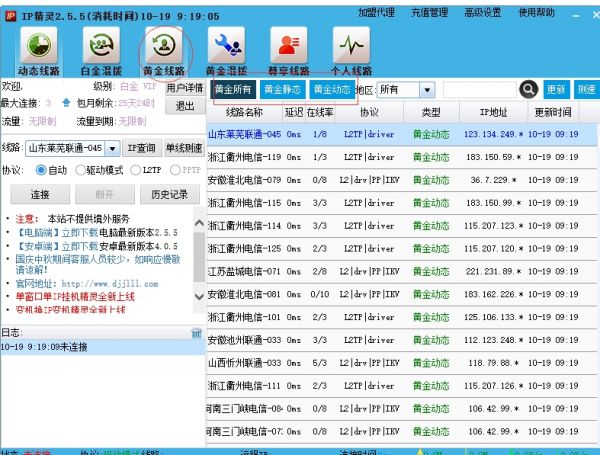This screenshot has width=600, height=455.
Task: Switch to the 黄金静态 tab
Action: pos(283,90)
